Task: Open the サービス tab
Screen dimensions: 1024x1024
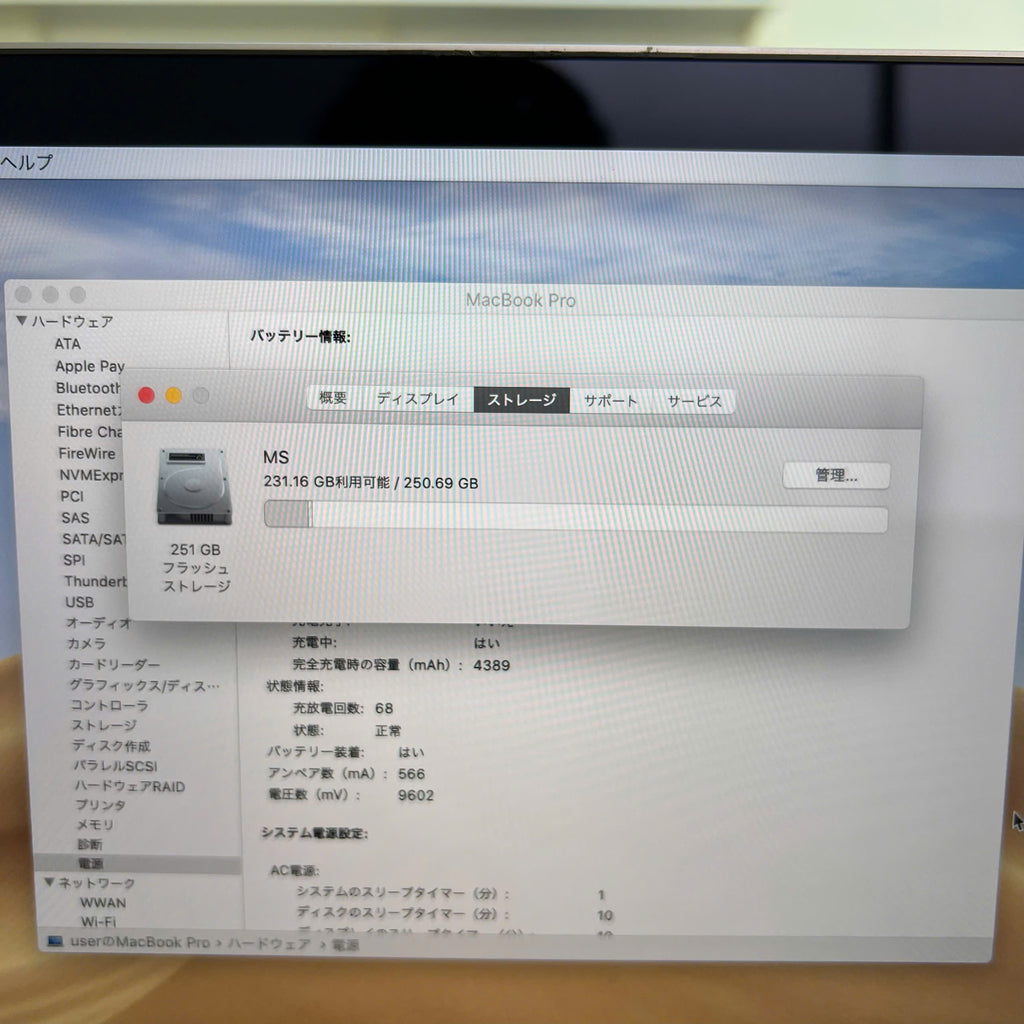Action: point(694,401)
